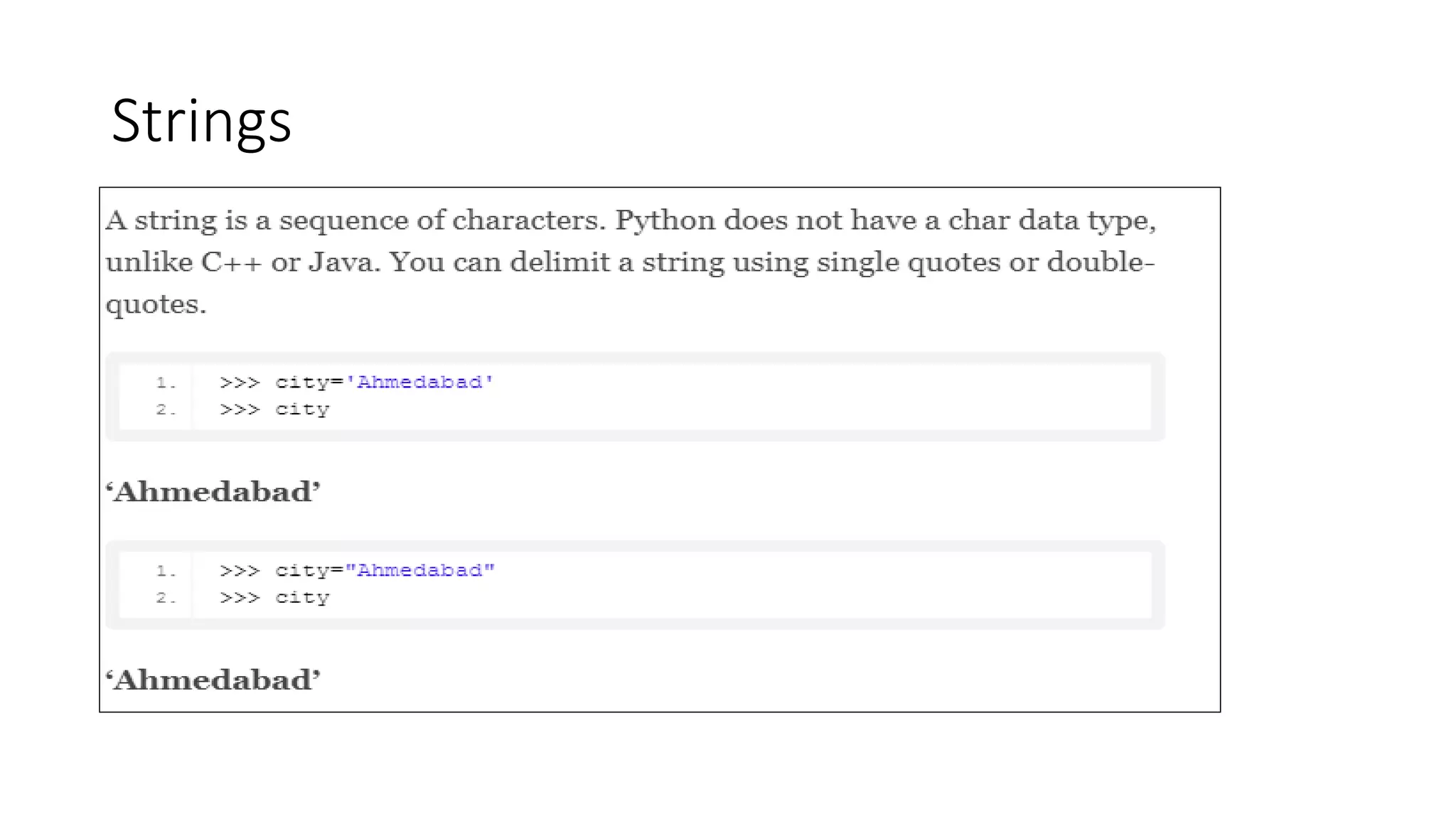Click the word "quotes." ending the paragraph
The width and height of the screenshot is (1456, 819).
coord(156,305)
